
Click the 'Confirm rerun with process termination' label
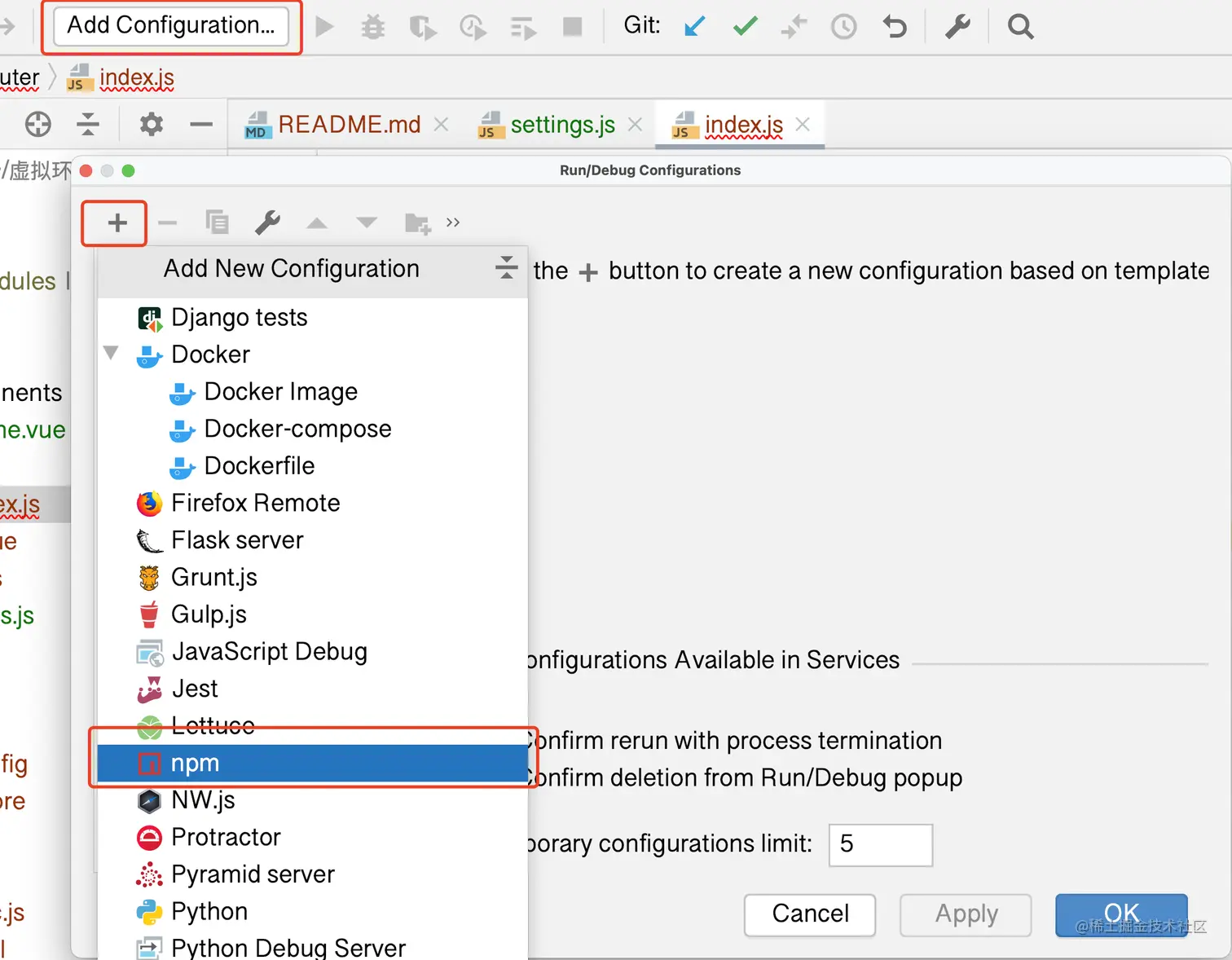[733, 741]
